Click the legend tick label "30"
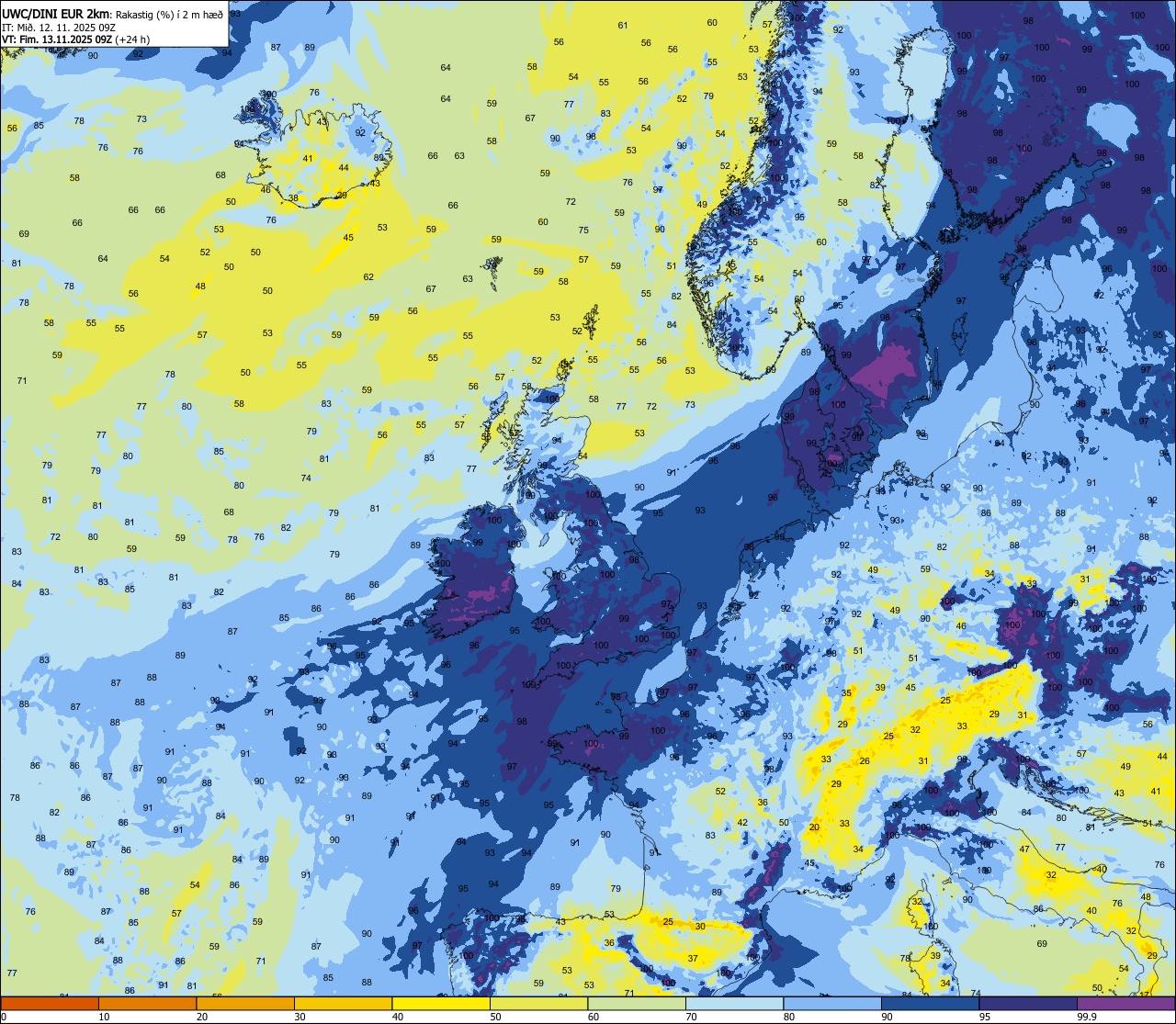This screenshot has height=1024, width=1176. [x=300, y=1017]
